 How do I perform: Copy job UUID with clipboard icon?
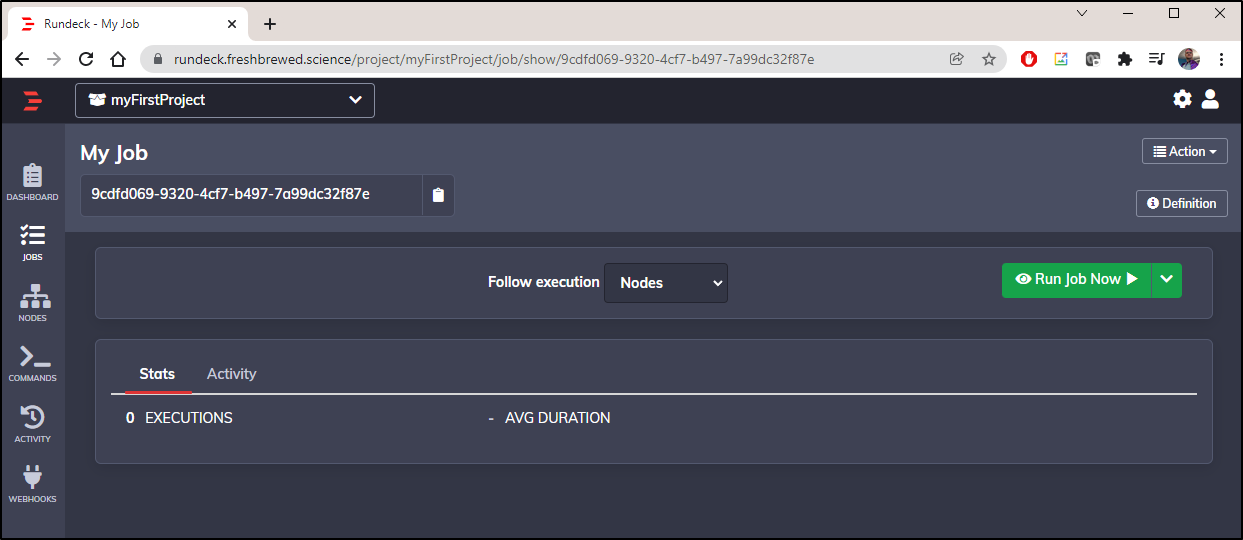[x=438, y=195]
